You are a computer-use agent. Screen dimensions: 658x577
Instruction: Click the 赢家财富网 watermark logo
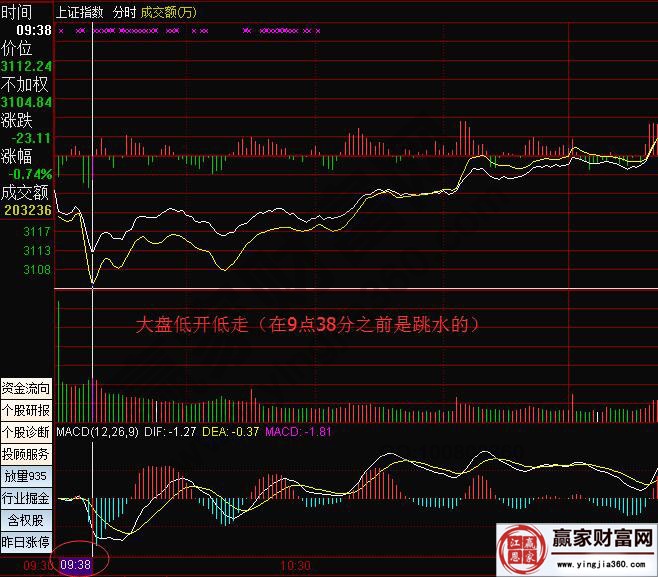(599, 541)
